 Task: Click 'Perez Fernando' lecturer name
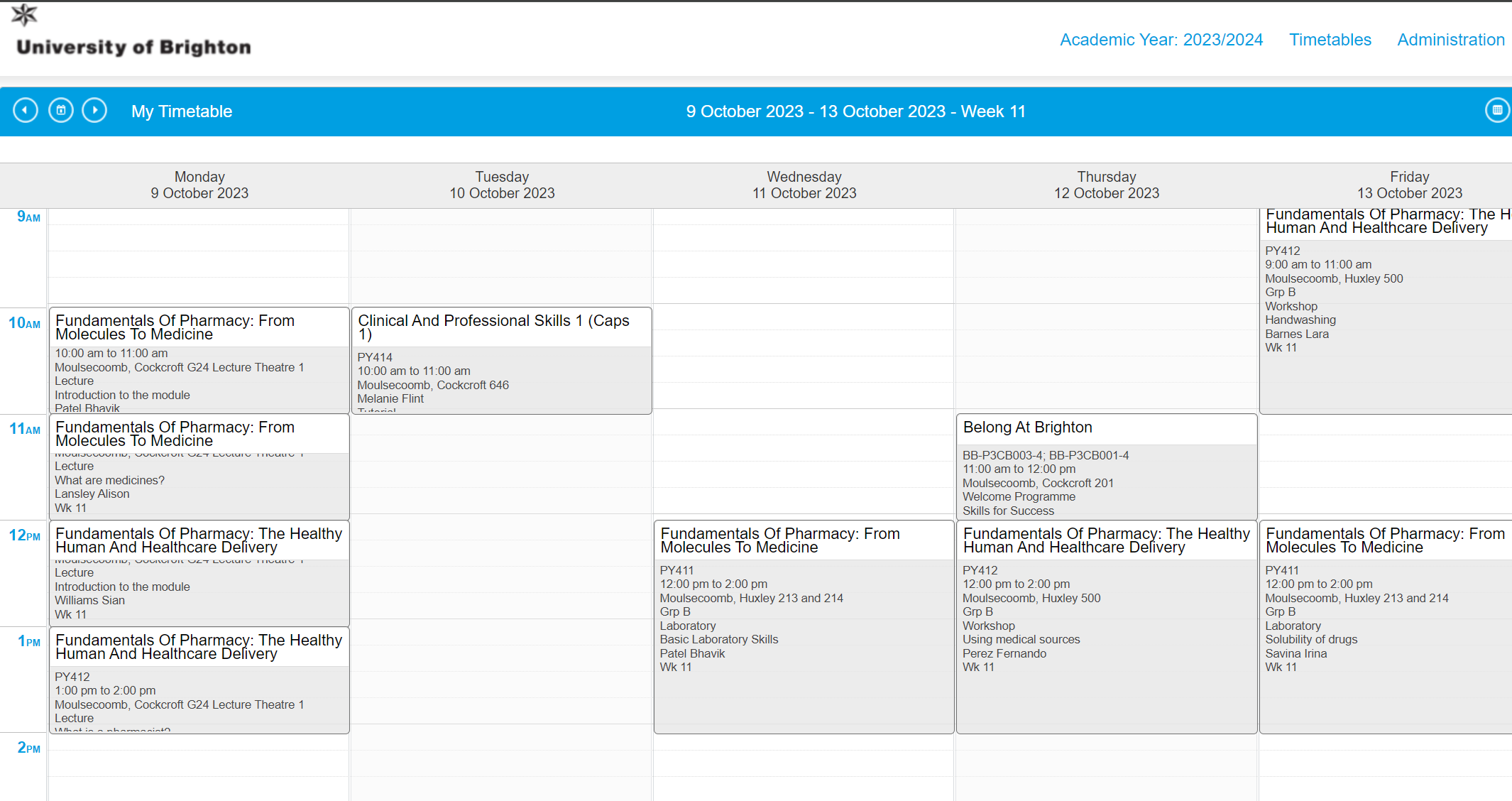(x=1004, y=653)
